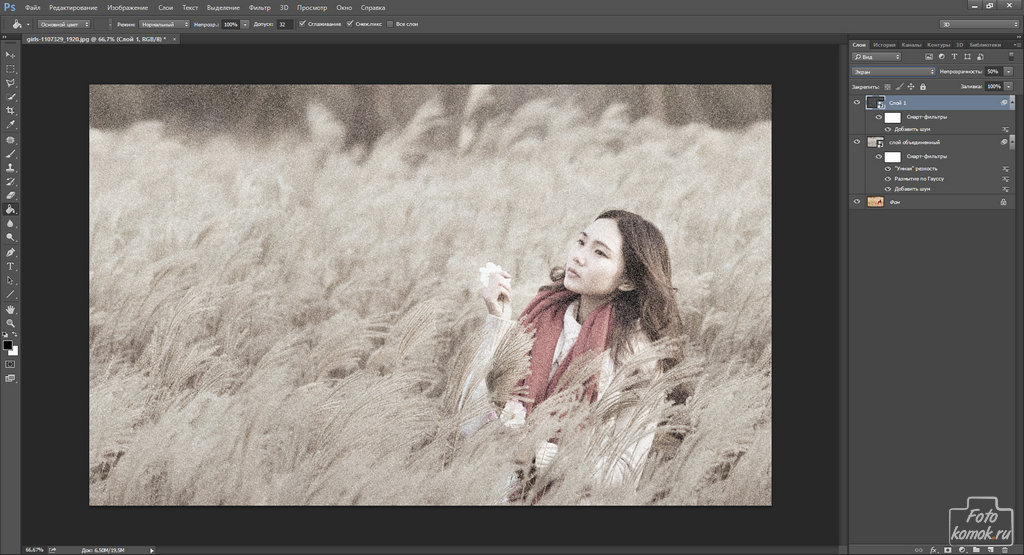Toggle the Смеж.пикс checkbox
The width and height of the screenshot is (1024, 555).
point(350,24)
